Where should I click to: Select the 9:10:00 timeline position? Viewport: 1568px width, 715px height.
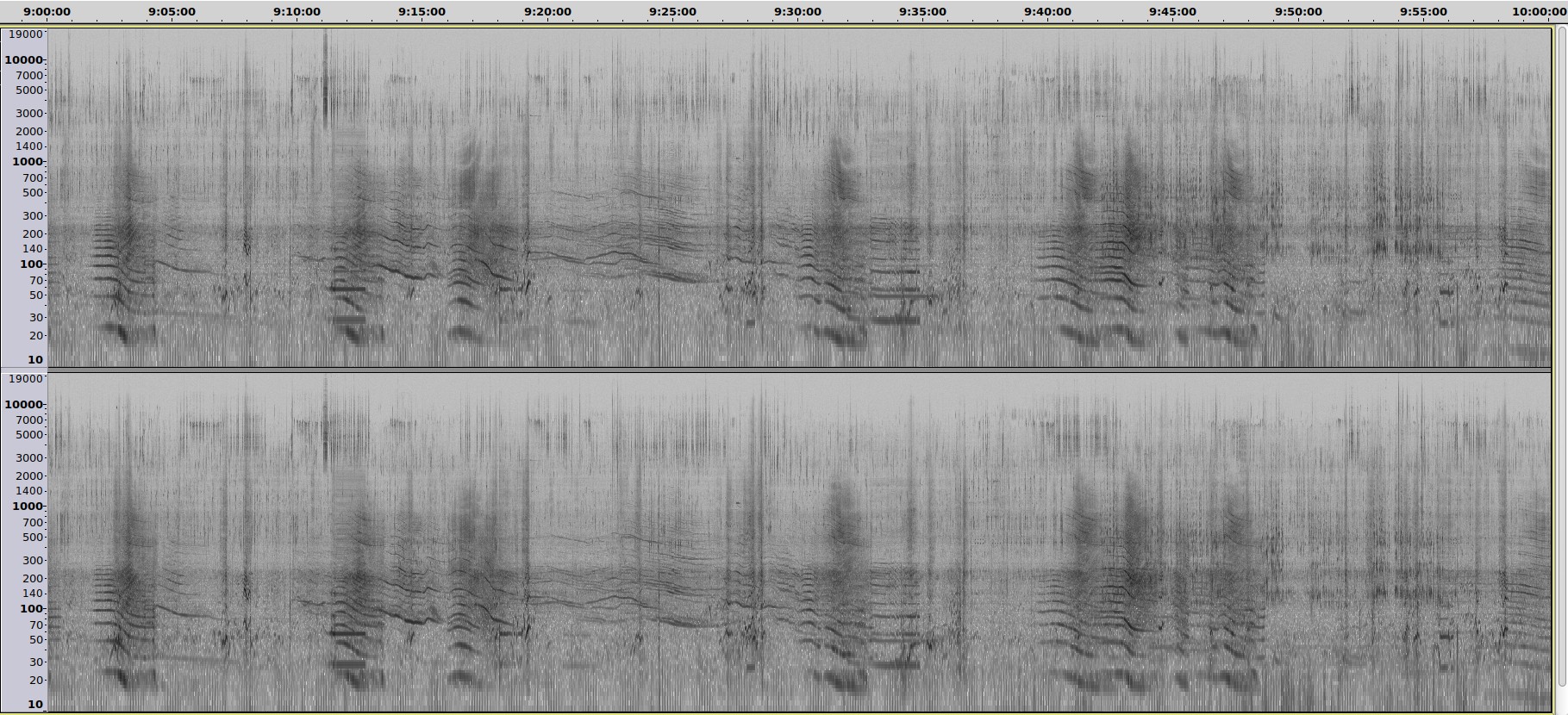[297, 12]
